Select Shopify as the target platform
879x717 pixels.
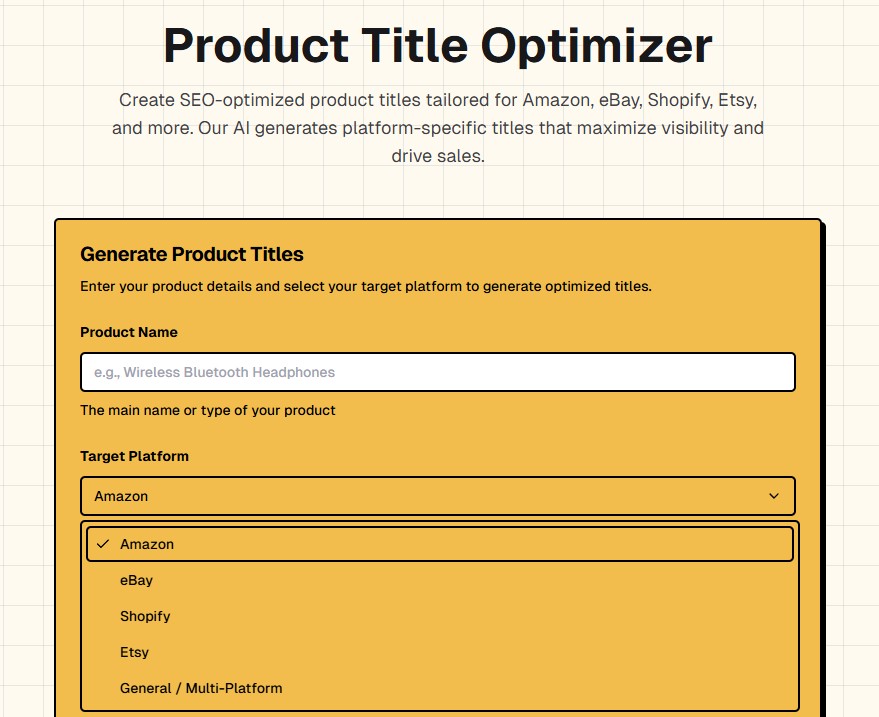tap(144, 616)
